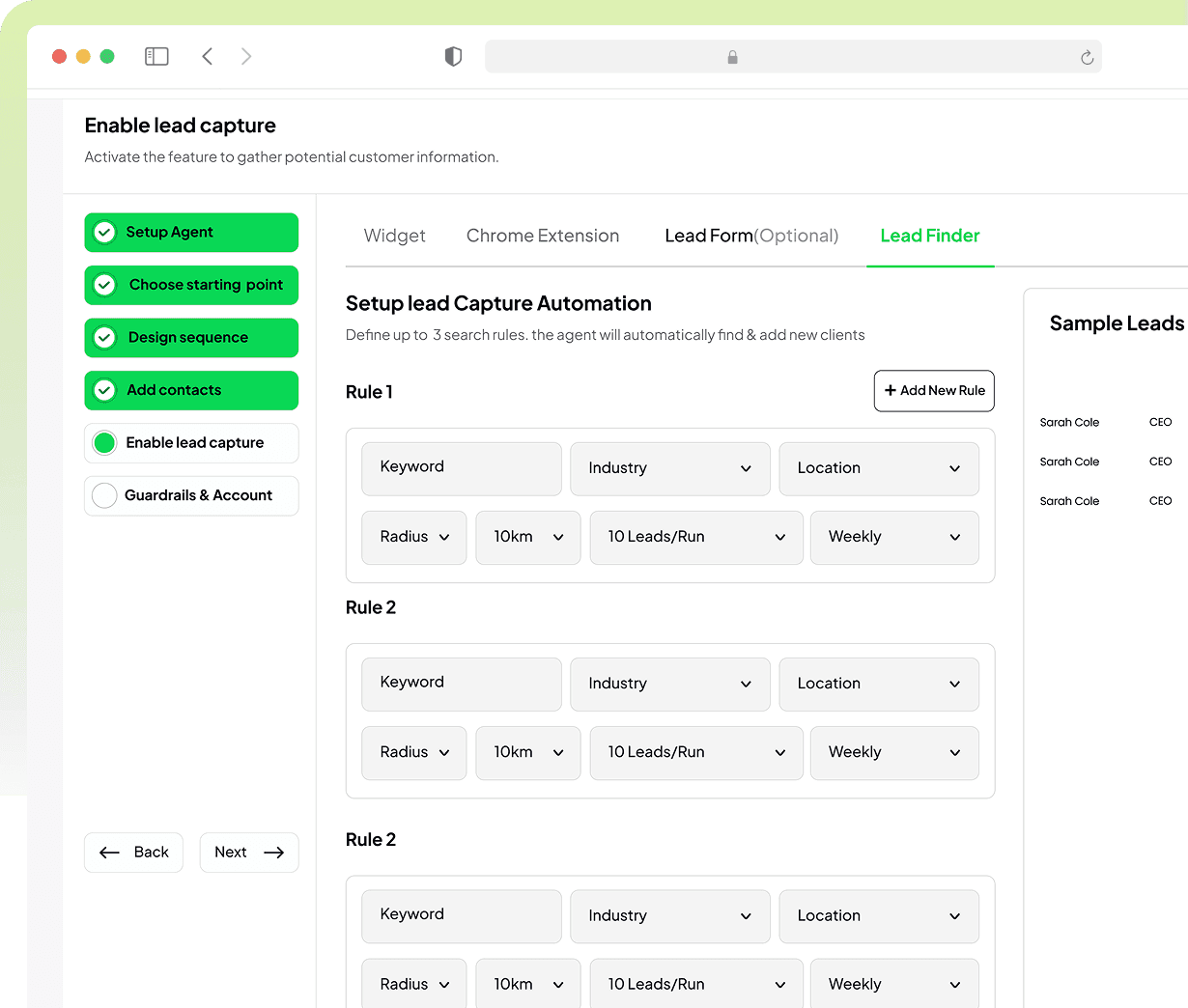Image resolution: width=1188 pixels, height=1008 pixels.
Task: Open the Chrome Extension tab
Action: pos(543,235)
